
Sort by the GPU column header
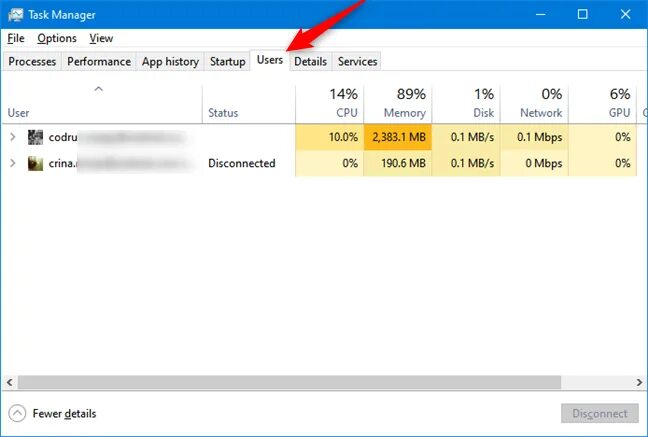[x=602, y=104]
